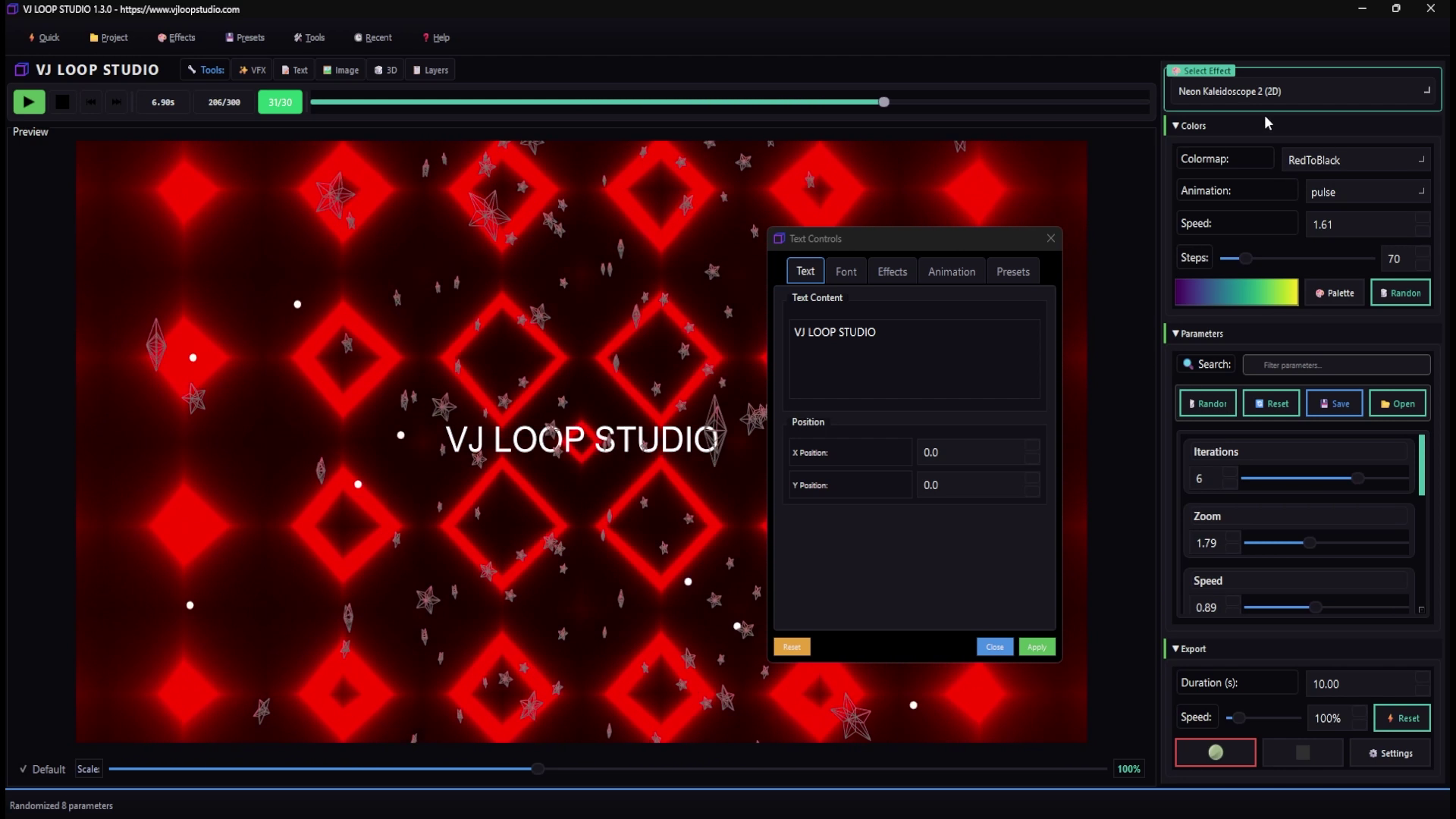Viewport: 1456px width, 819px height.
Task: Select the Image tool
Action: pyautogui.click(x=340, y=69)
